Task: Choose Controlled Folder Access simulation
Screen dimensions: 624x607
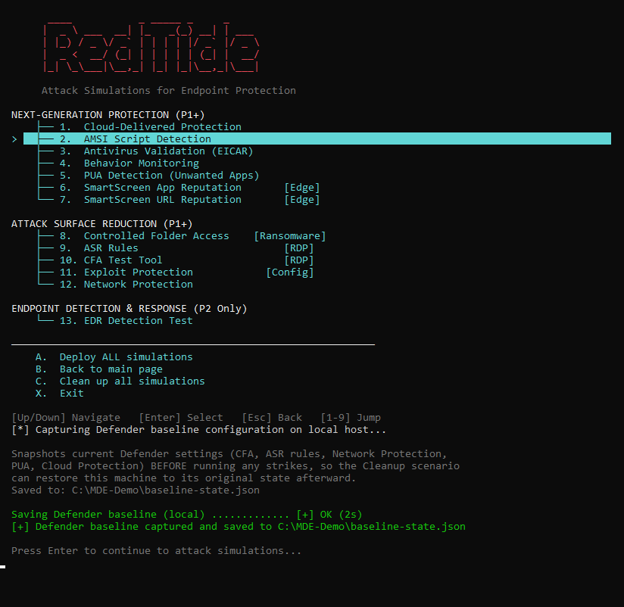Action: pos(144,236)
